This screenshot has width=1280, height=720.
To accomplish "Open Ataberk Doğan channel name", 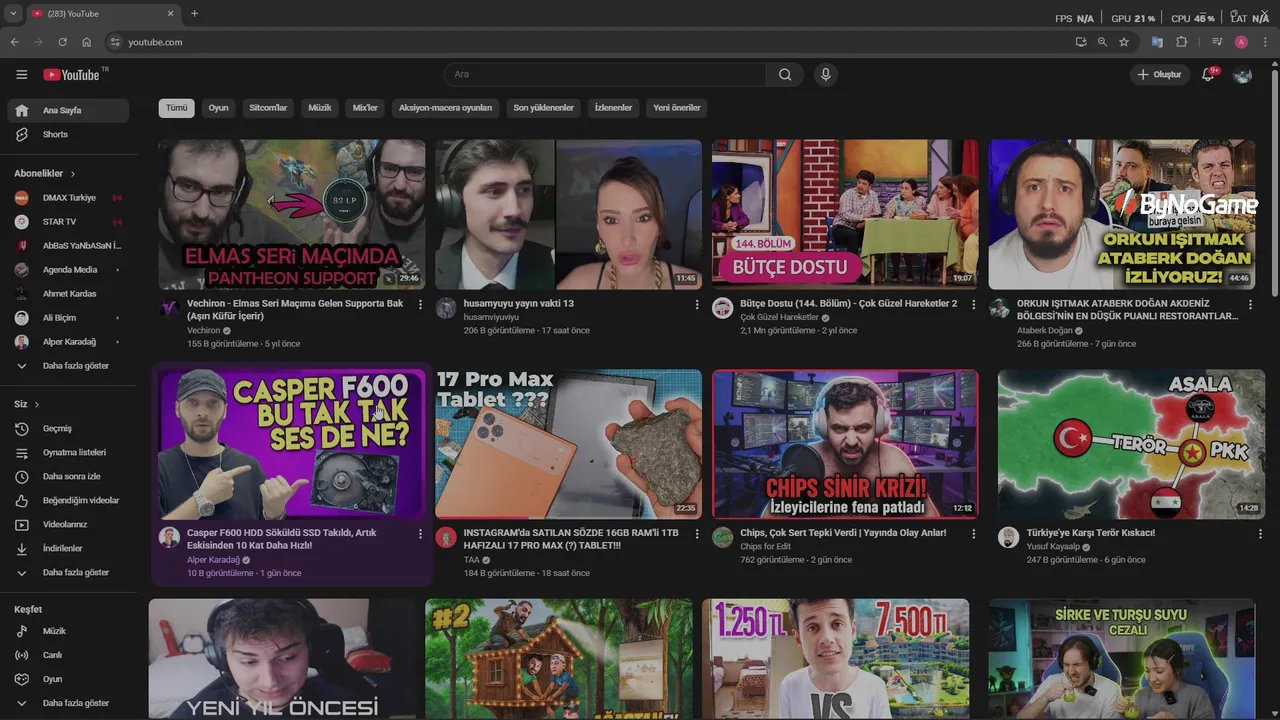I will point(1045,330).
